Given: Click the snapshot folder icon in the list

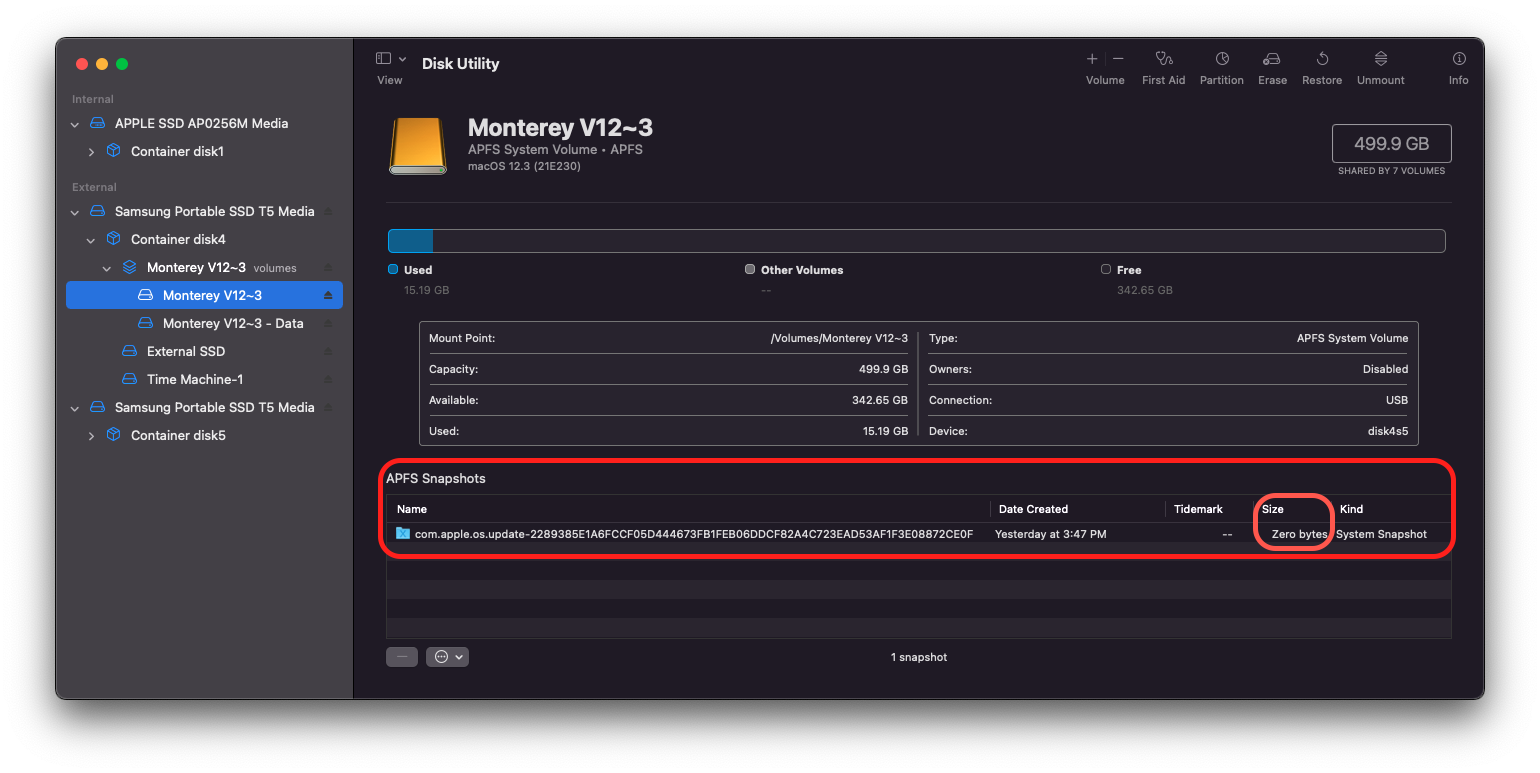Looking at the screenshot, I should click(403, 534).
